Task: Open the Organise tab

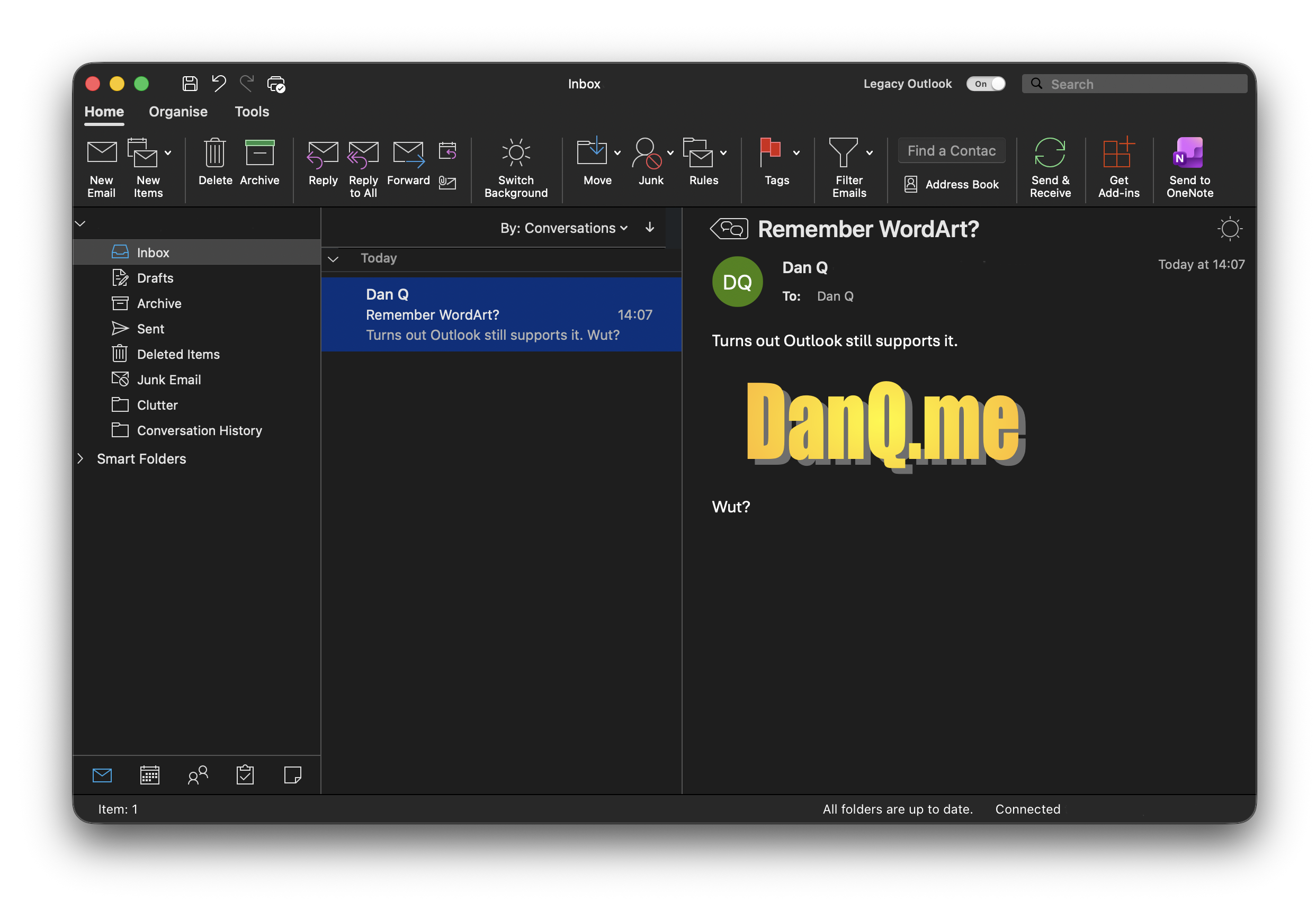Action: (178, 112)
